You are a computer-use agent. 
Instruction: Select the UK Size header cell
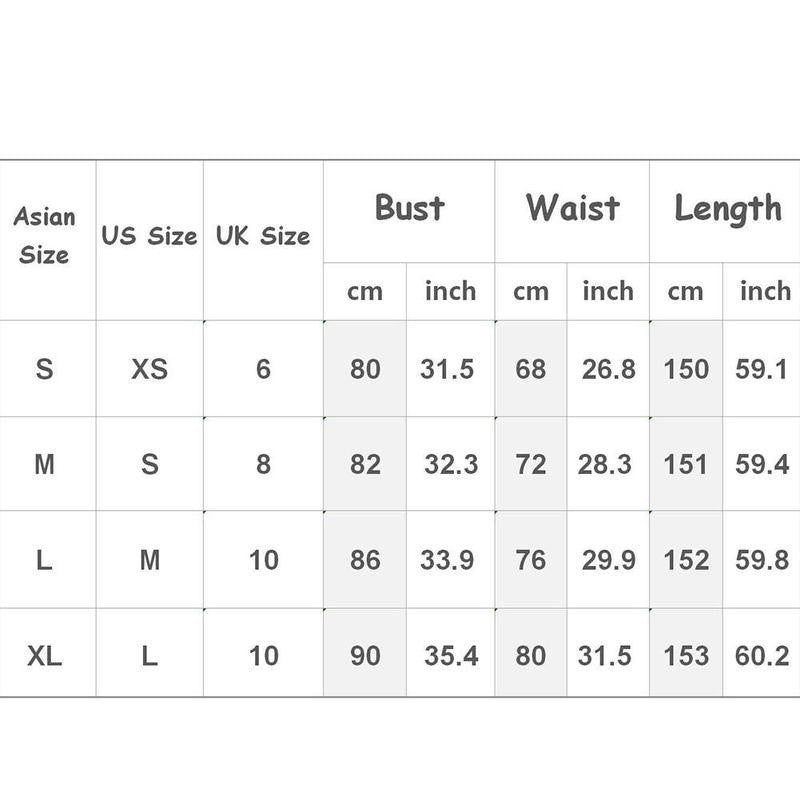coord(263,240)
